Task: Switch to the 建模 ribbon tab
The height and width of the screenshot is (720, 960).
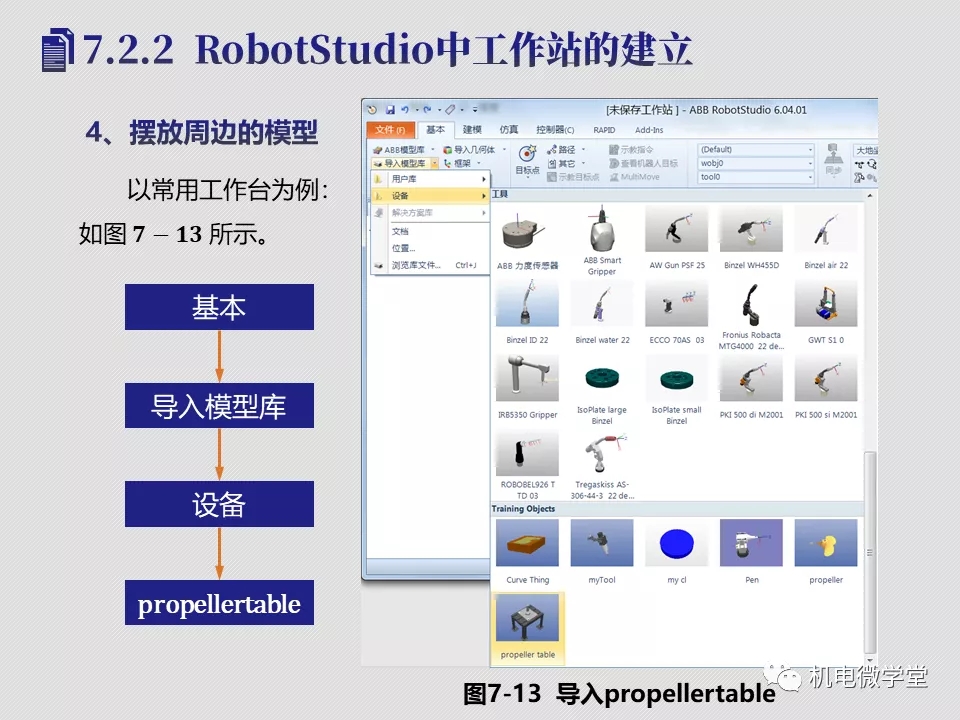Action: (x=472, y=130)
